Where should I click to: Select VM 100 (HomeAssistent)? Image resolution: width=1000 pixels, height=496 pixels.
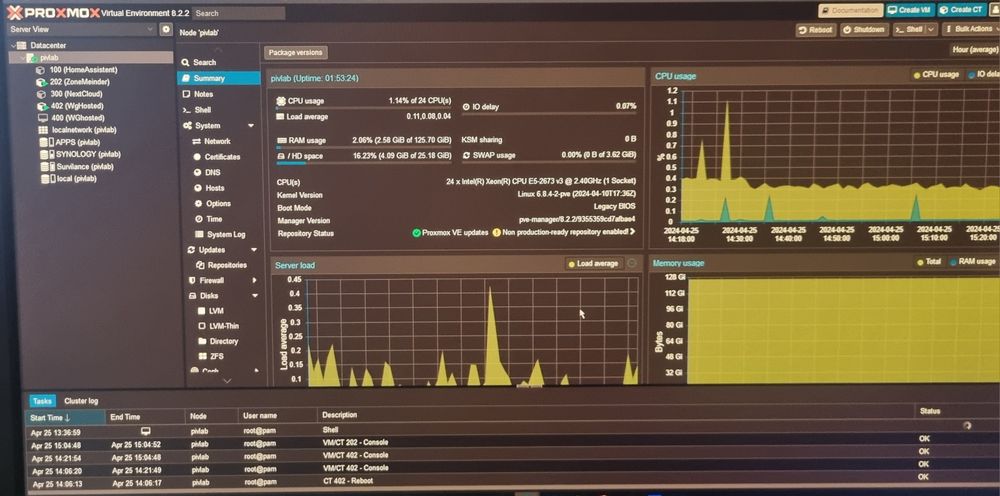(83, 69)
